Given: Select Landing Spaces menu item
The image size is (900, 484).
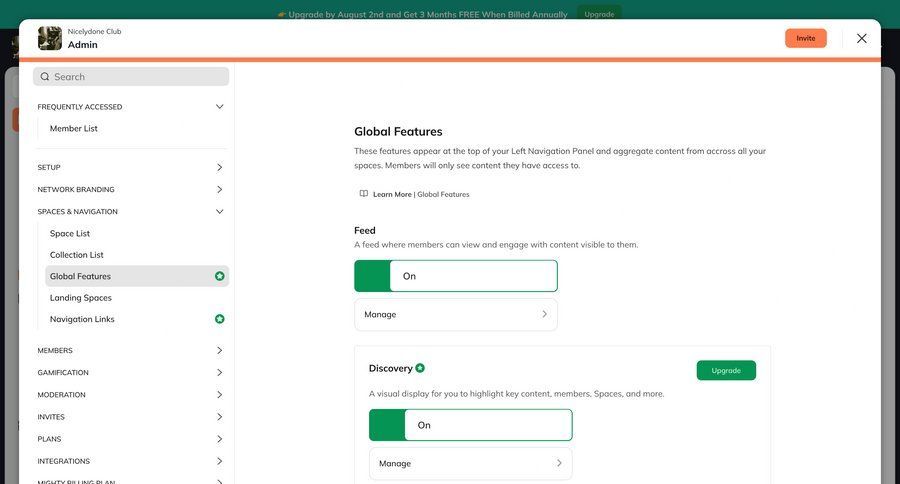Looking at the screenshot, I should [x=81, y=298].
